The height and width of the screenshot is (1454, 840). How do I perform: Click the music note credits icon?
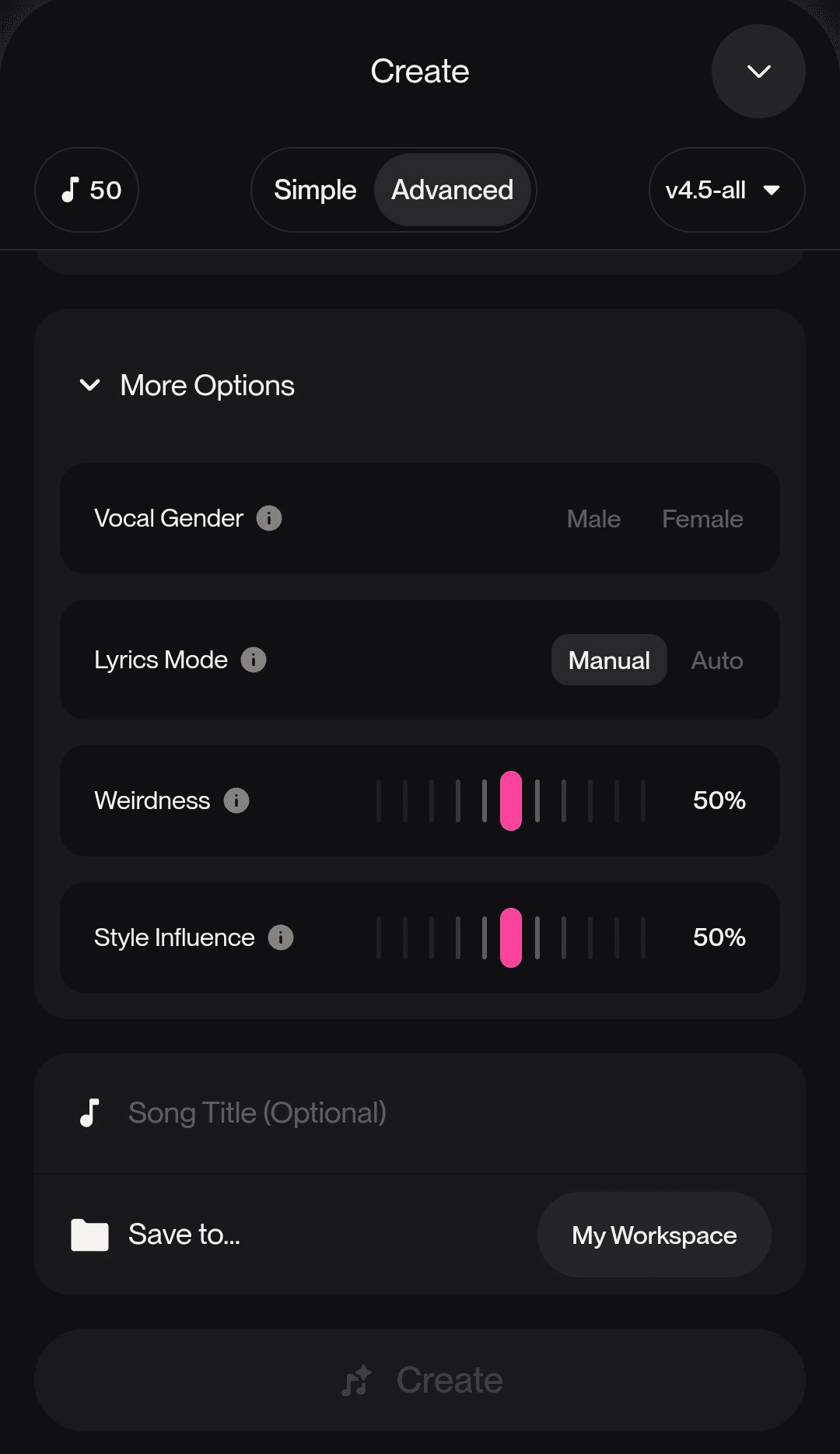[x=71, y=190]
